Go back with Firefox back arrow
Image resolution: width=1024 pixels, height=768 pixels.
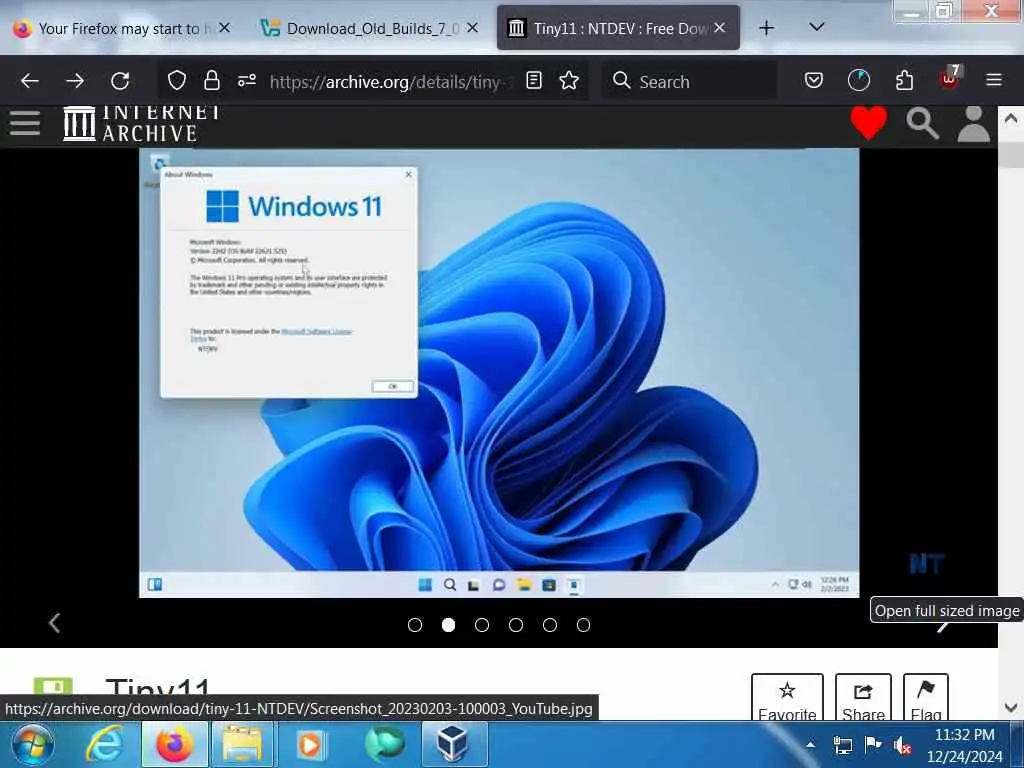click(x=30, y=81)
